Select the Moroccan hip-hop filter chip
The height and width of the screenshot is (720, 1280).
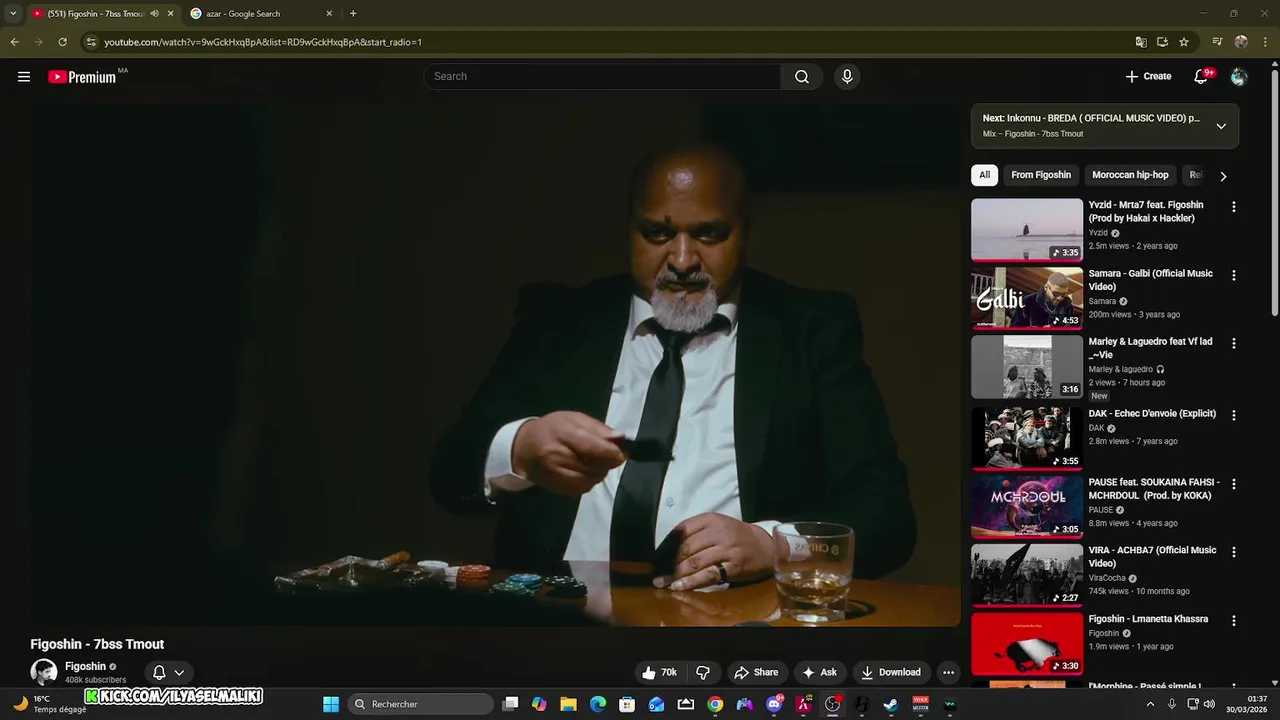(x=1130, y=175)
